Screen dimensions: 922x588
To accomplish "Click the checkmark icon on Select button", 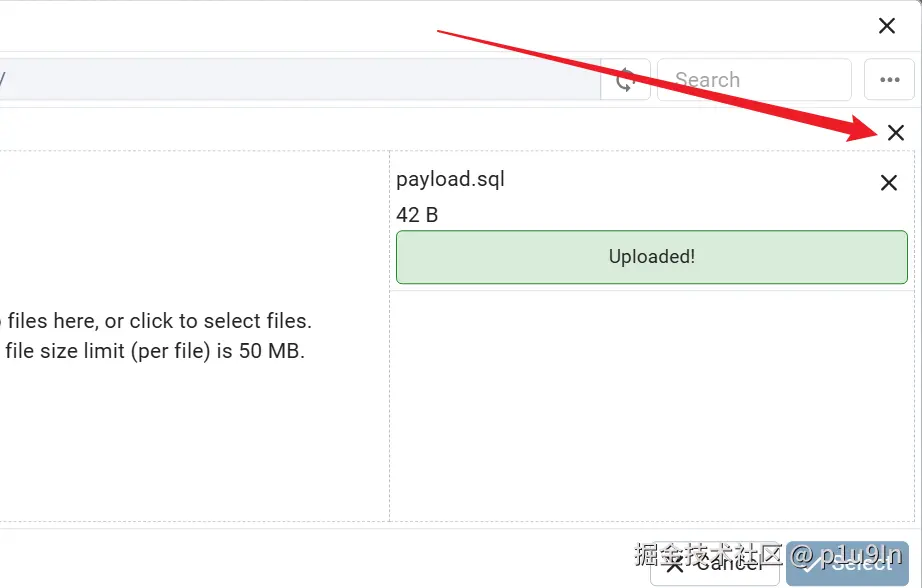I will (x=811, y=564).
